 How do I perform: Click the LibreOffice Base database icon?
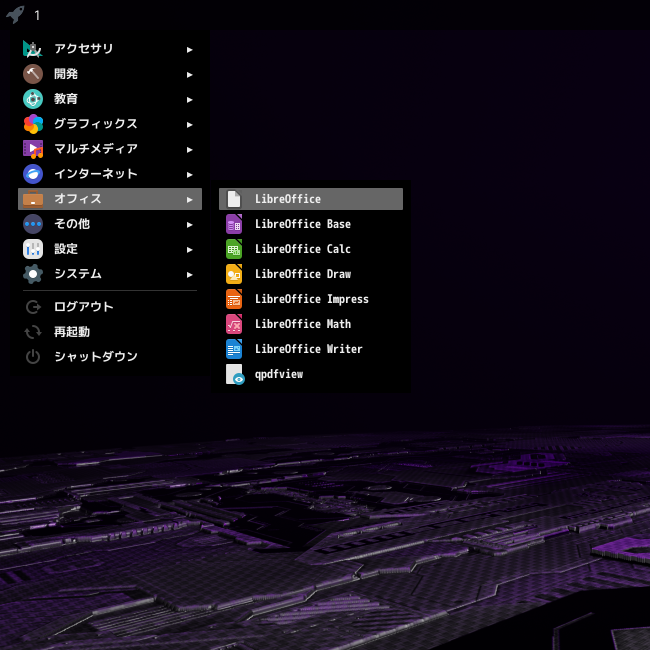pyautogui.click(x=234, y=224)
